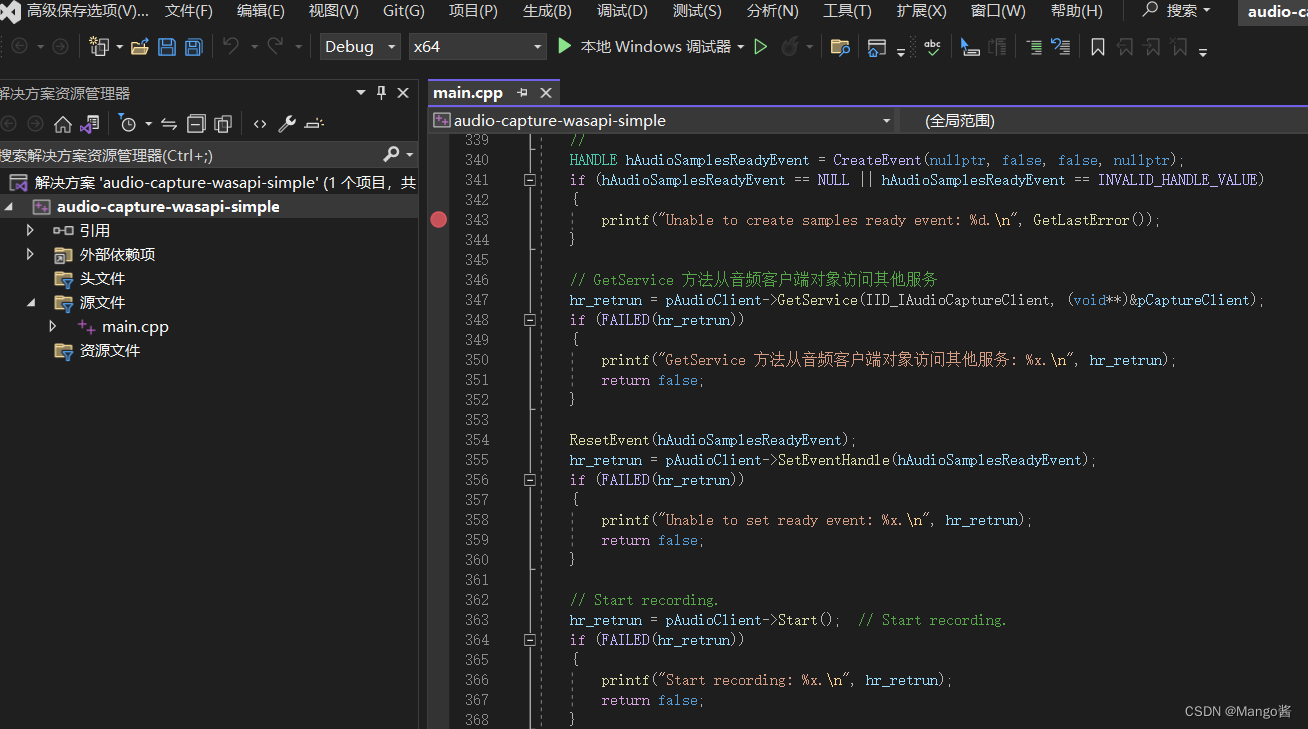The width and height of the screenshot is (1308, 729).
Task: Open the 调试(D) menu
Action: point(622,11)
